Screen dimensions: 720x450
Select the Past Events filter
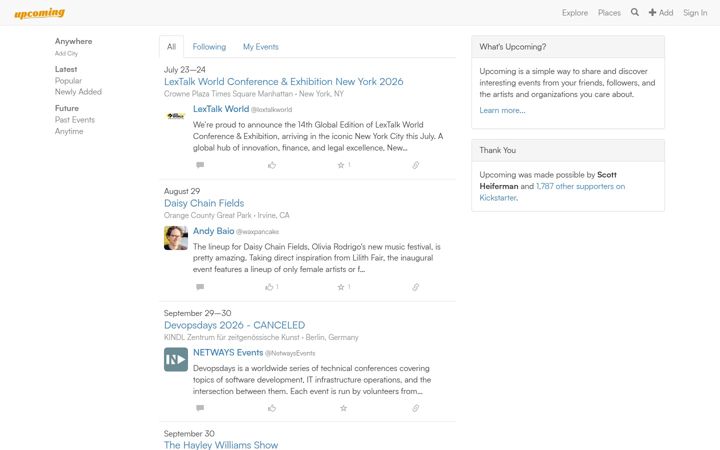click(75, 120)
